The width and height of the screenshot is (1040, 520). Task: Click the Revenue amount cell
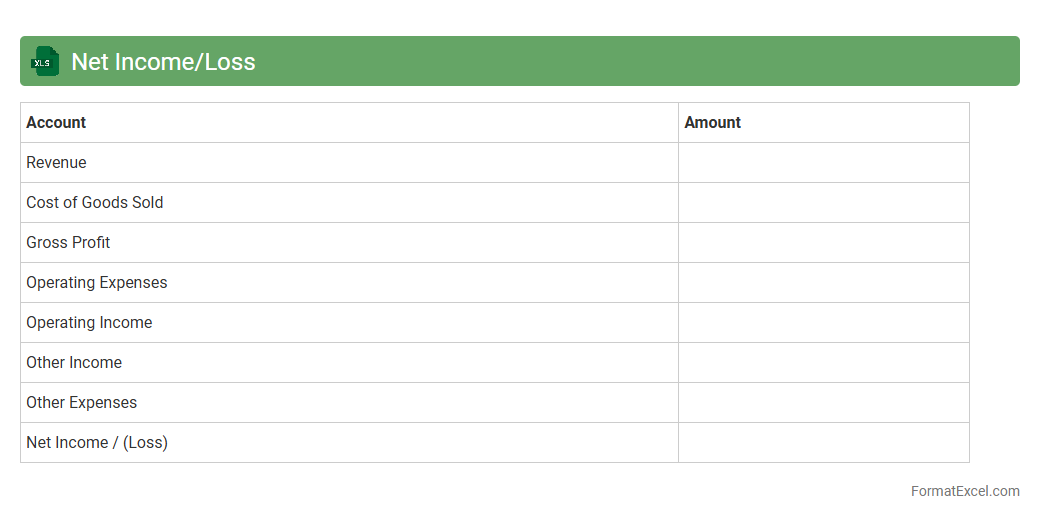click(823, 163)
